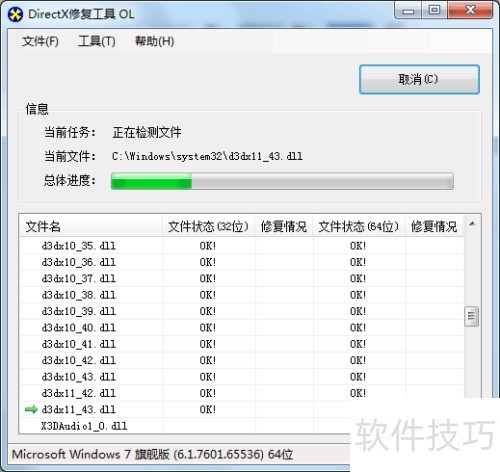Viewport: 500px width, 472px height.
Task: Click 64-bit OK! status for d3dx10_42.dll
Action: (358, 360)
